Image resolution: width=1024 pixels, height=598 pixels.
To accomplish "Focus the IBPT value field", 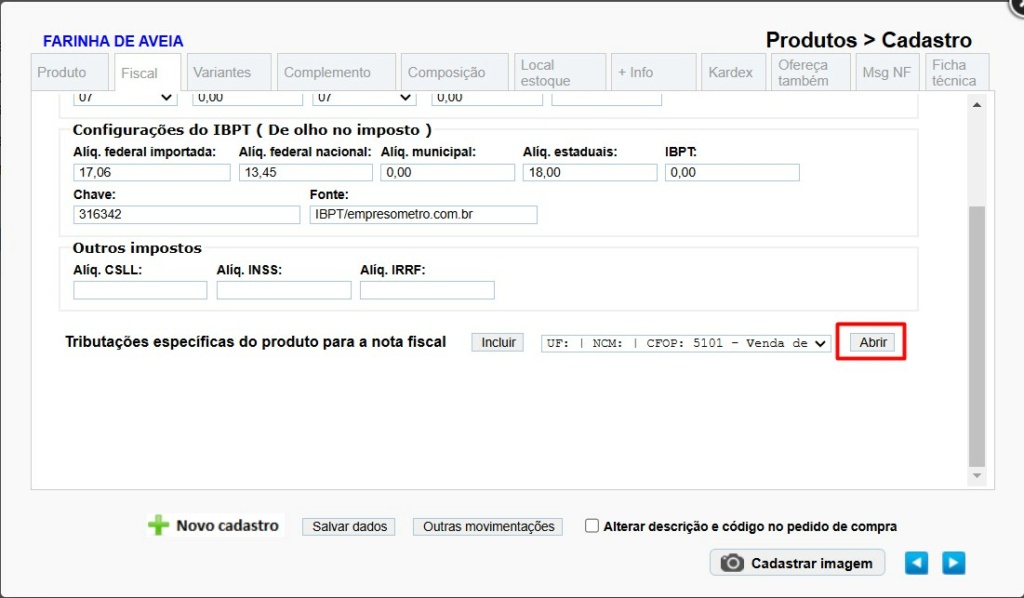I will pos(732,172).
